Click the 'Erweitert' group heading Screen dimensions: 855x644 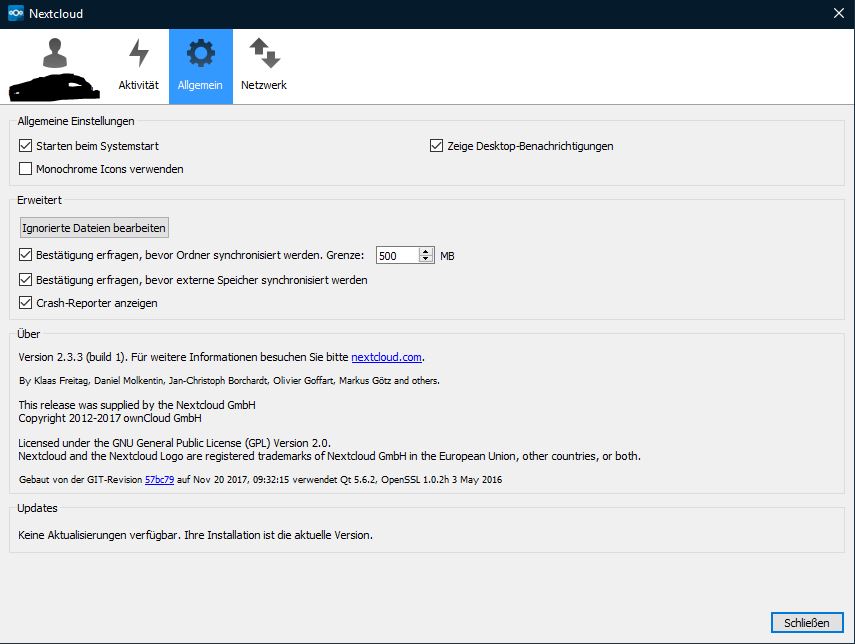pyautogui.click(x=39, y=200)
